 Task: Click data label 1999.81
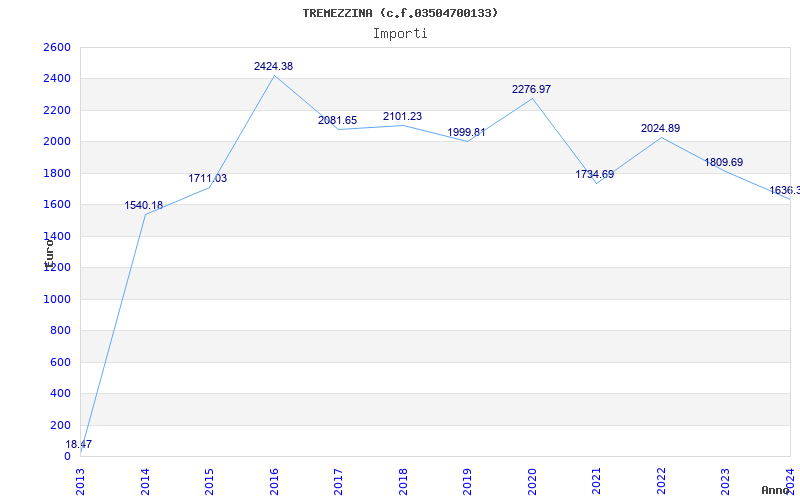coord(466,133)
